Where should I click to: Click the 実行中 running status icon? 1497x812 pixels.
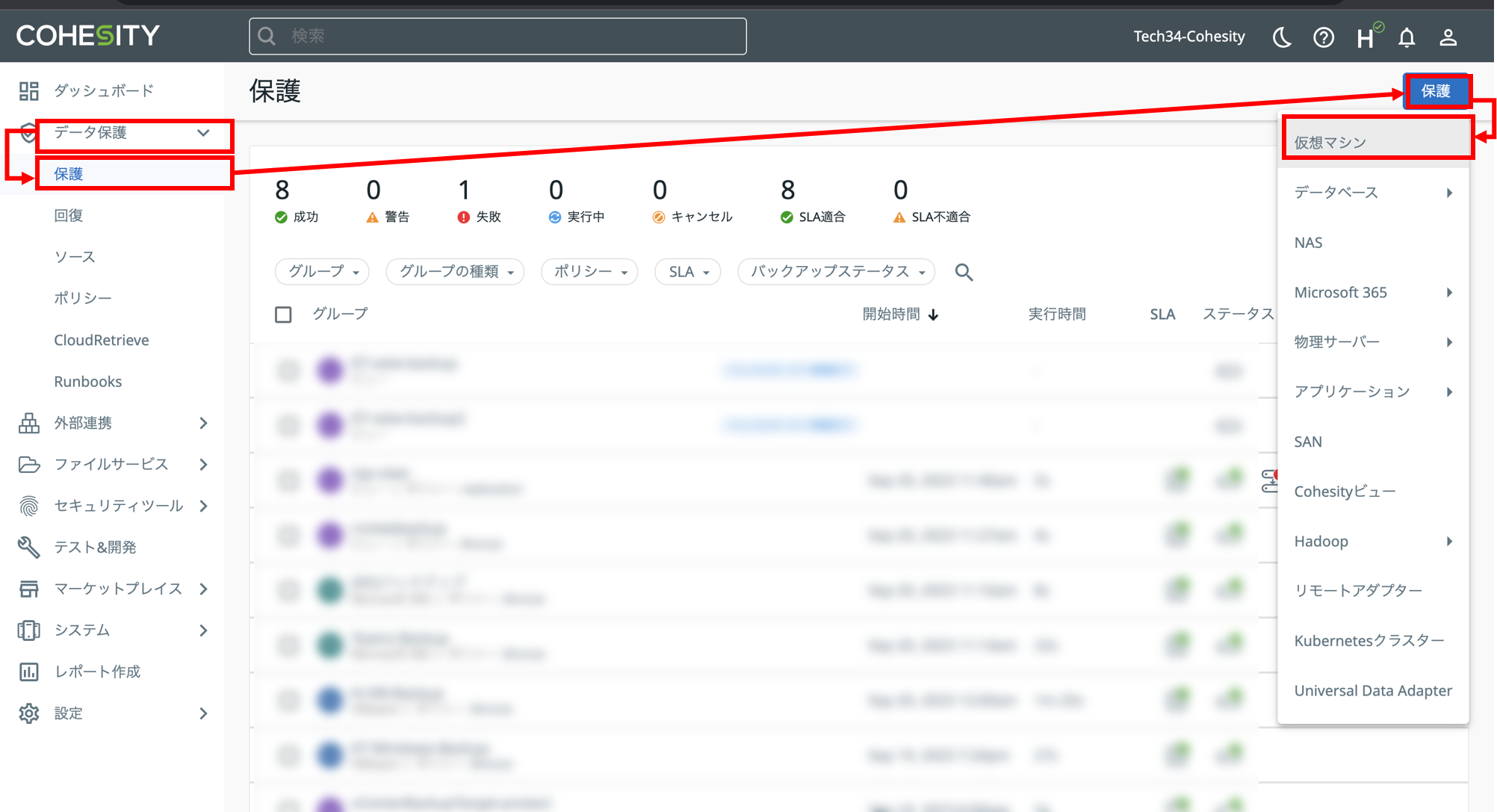coord(554,217)
